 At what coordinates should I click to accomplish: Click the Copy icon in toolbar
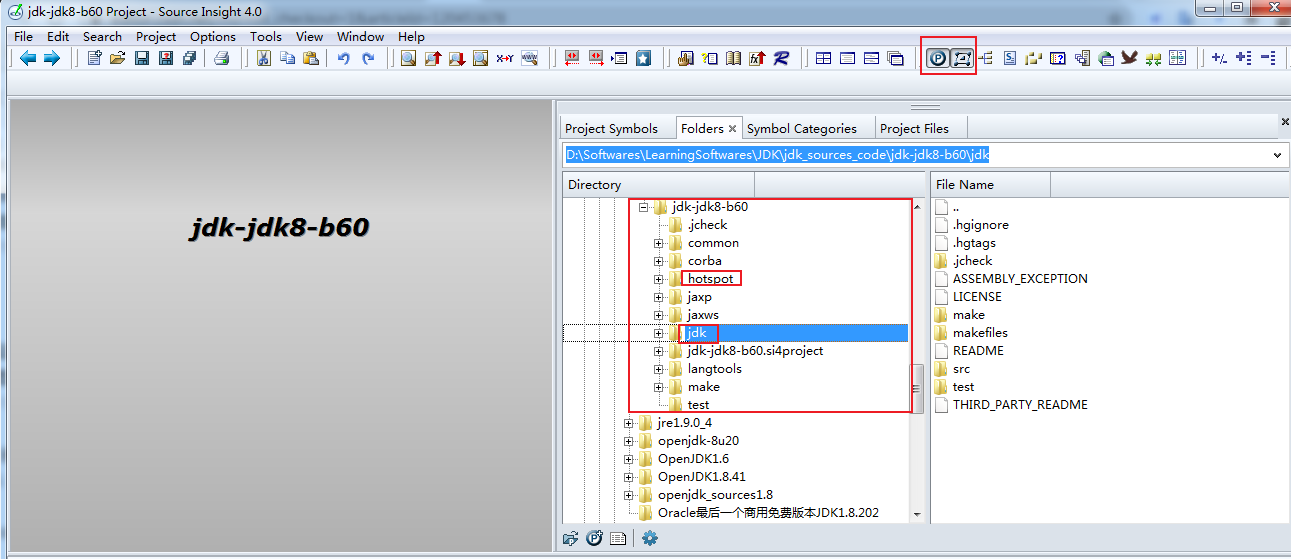[287, 58]
